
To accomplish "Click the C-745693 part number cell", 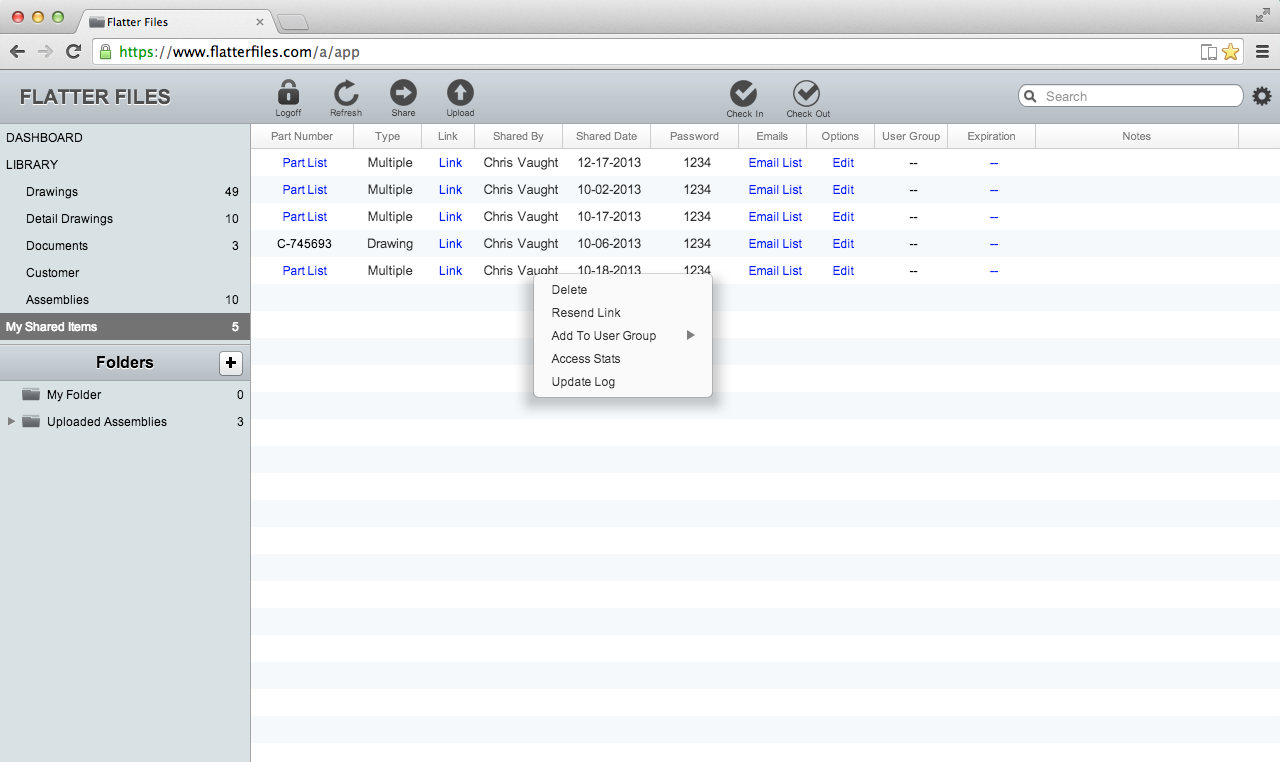I will pyautogui.click(x=304, y=244).
